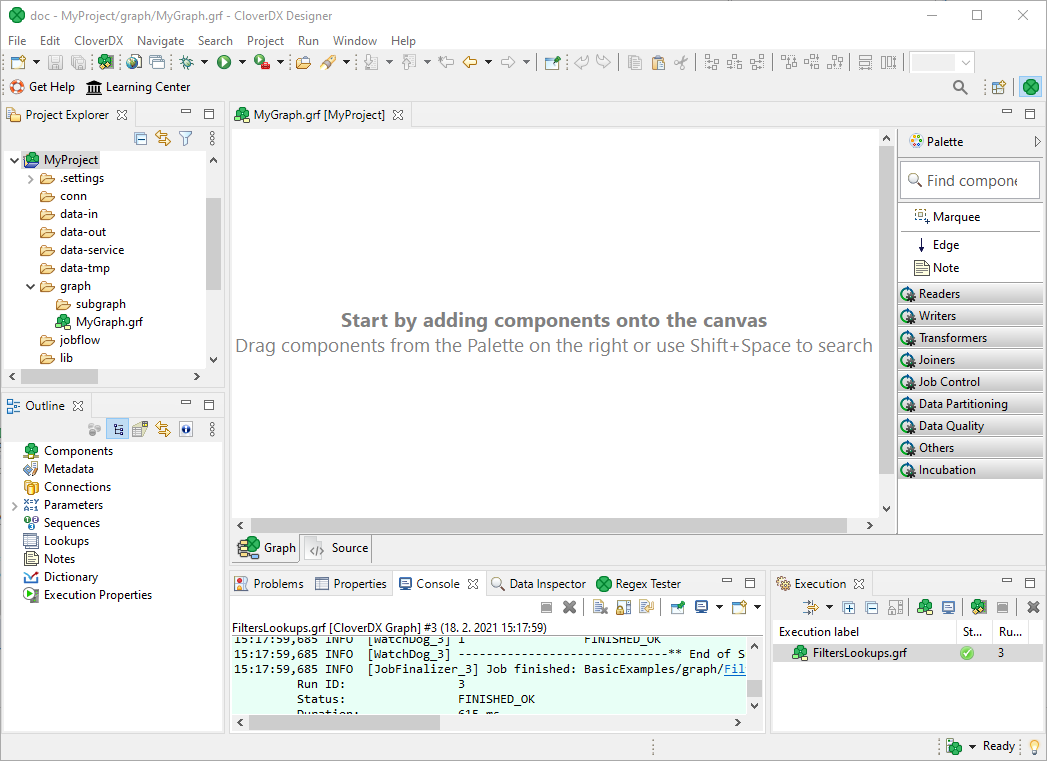Collapse the MyProject tree node
1047x761 pixels.
[14, 160]
